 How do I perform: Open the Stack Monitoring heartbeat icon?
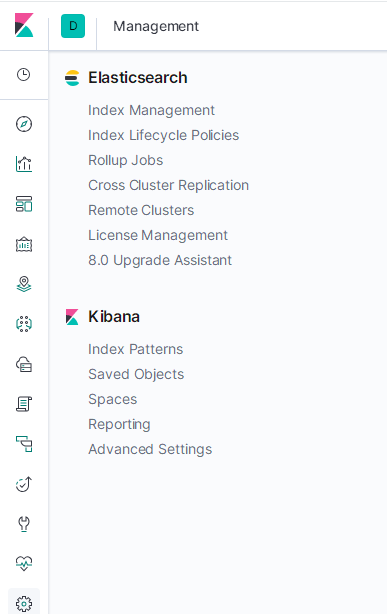[x=24, y=564]
